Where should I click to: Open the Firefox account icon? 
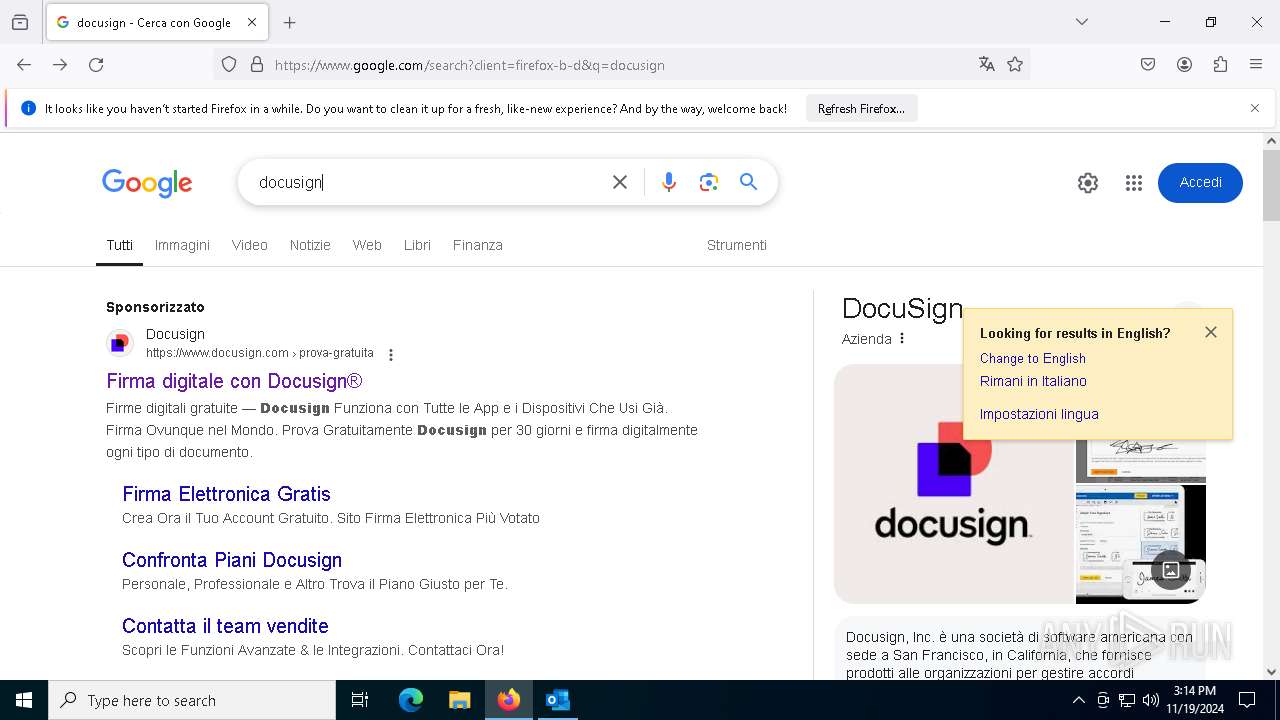(x=1184, y=65)
